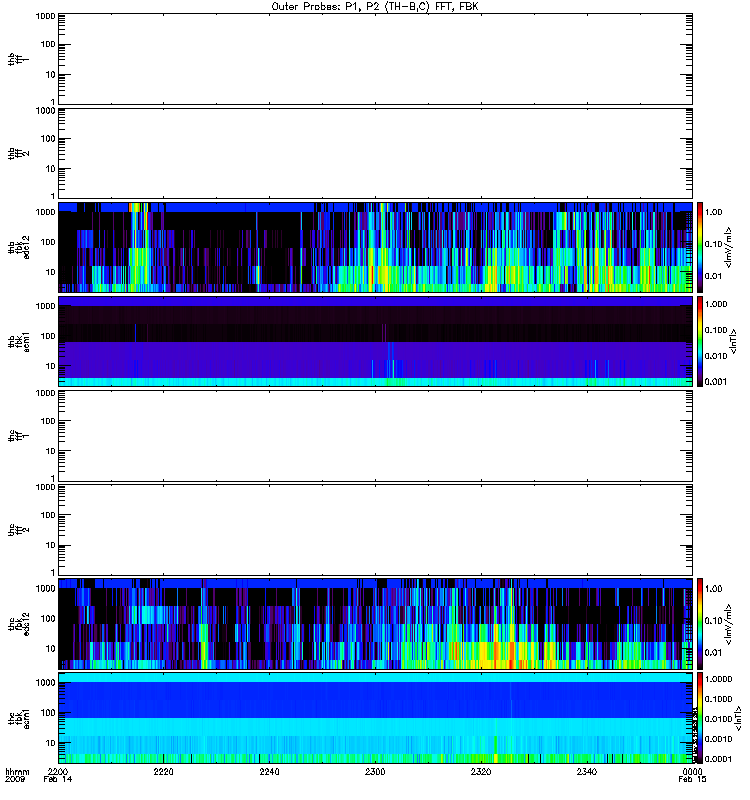
Task: Click the '0.010' tick on thb scm1 color bar
Action: (x=716, y=356)
